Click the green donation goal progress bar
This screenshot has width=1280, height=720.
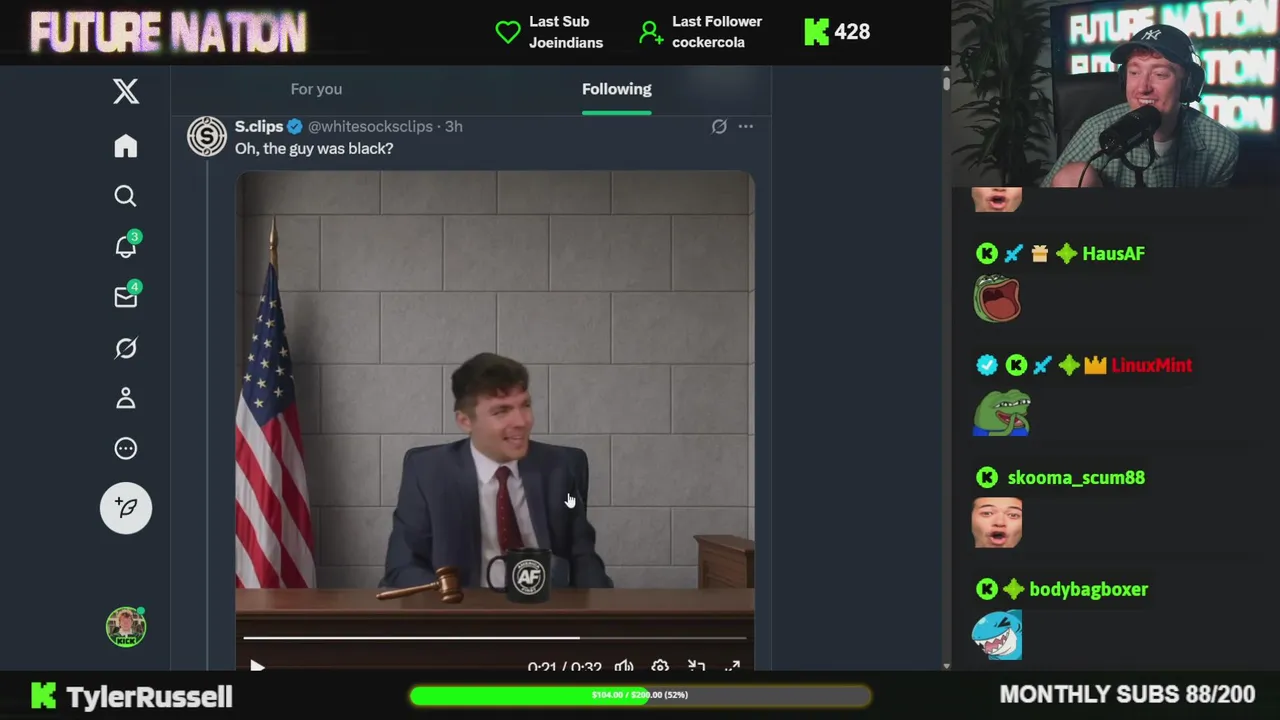pos(640,695)
